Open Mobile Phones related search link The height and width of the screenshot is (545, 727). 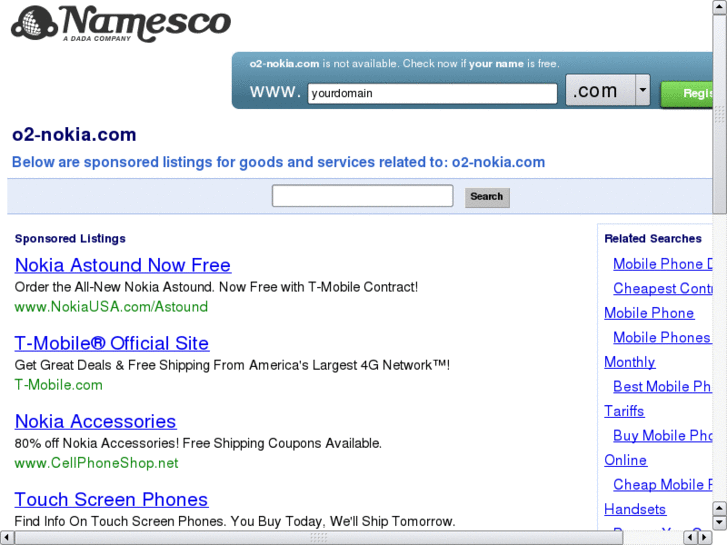click(663, 338)
